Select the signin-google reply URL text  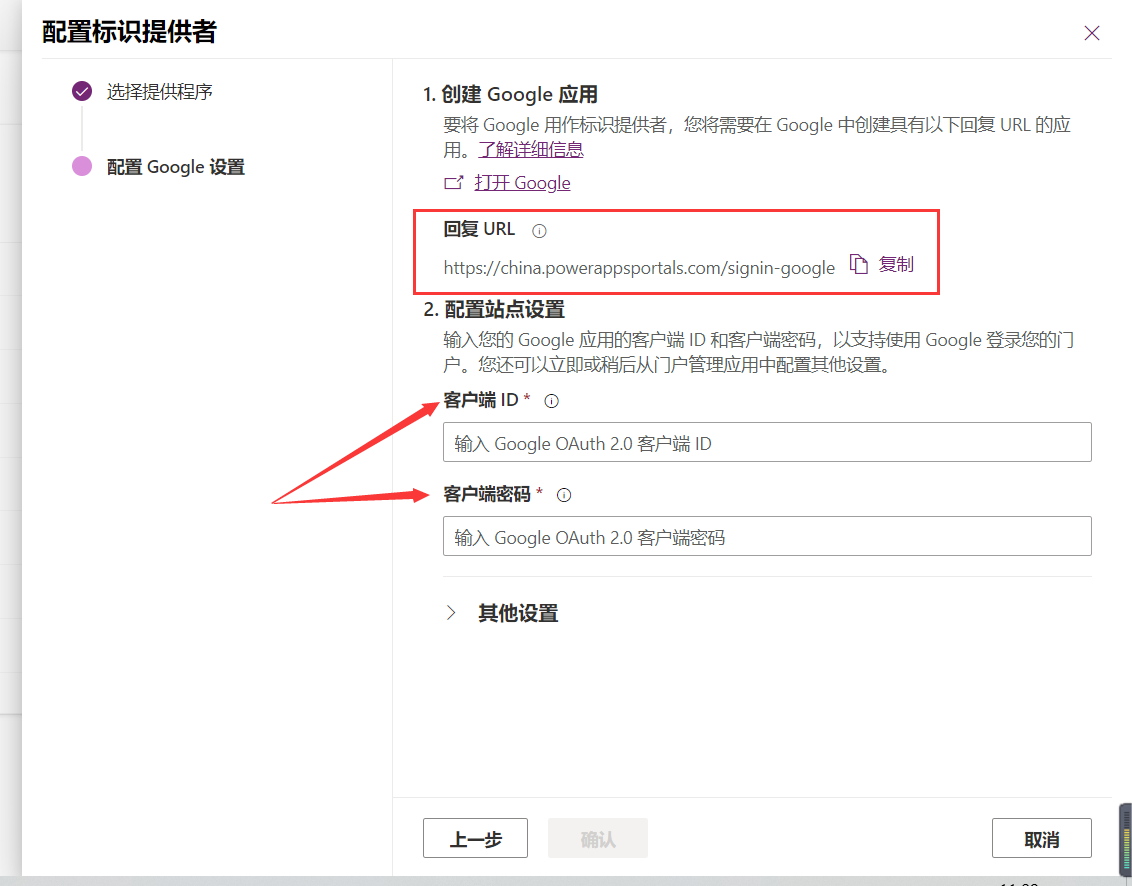point(639,268)
